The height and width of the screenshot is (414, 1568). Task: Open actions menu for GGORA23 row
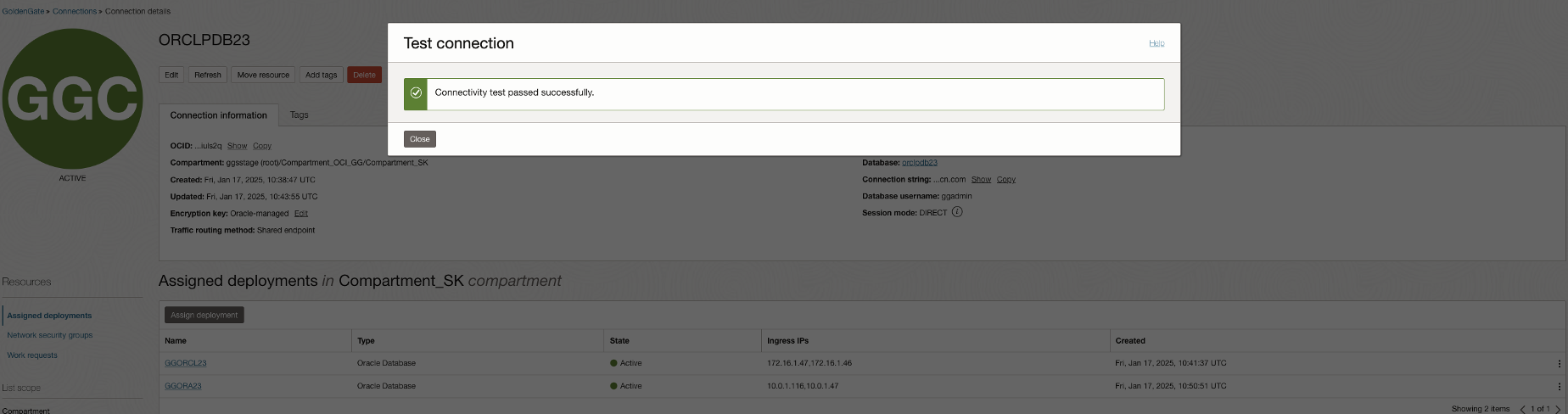1559,387
